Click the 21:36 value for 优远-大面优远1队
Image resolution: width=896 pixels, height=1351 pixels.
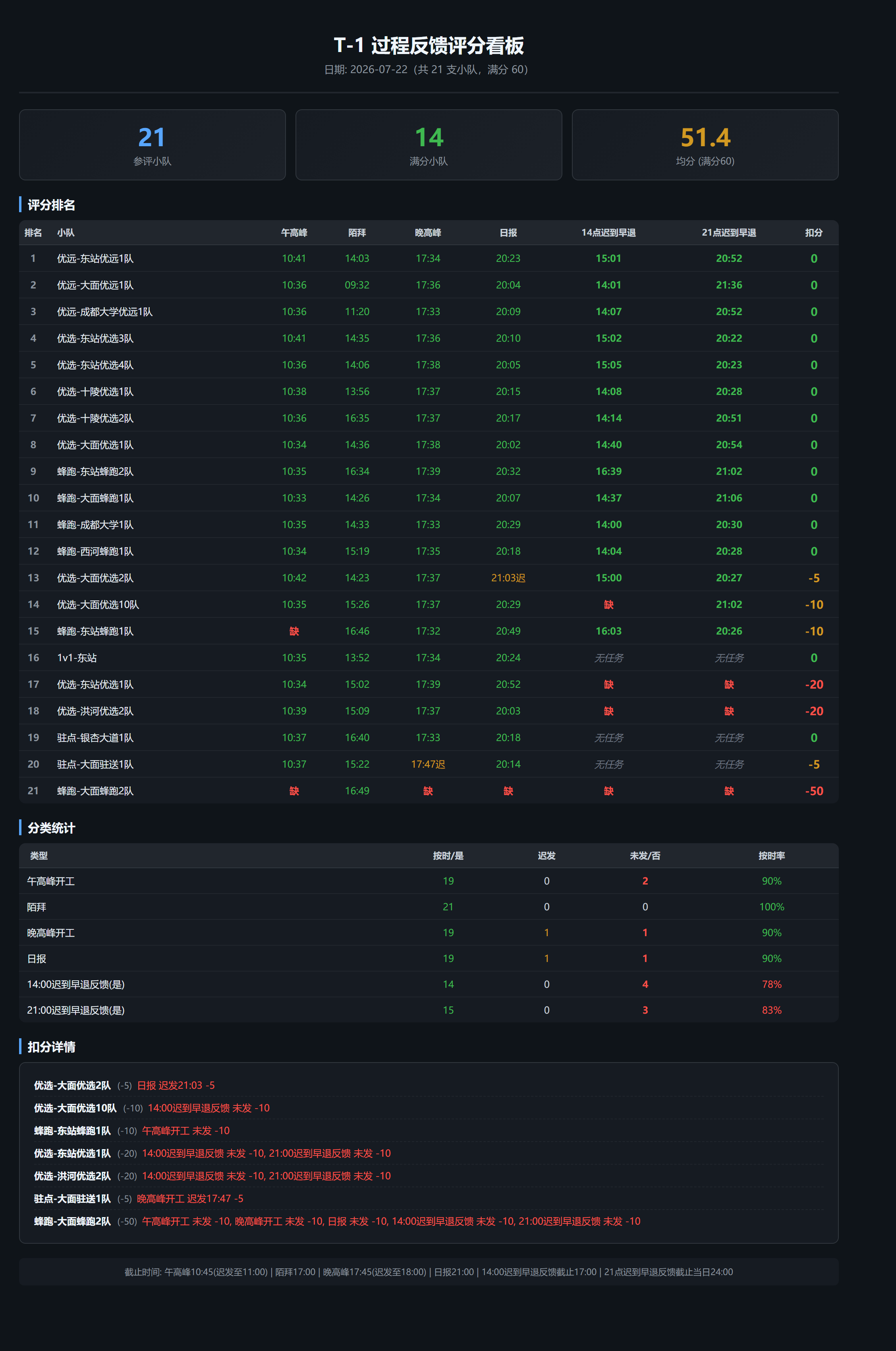(x=729, y=285)
